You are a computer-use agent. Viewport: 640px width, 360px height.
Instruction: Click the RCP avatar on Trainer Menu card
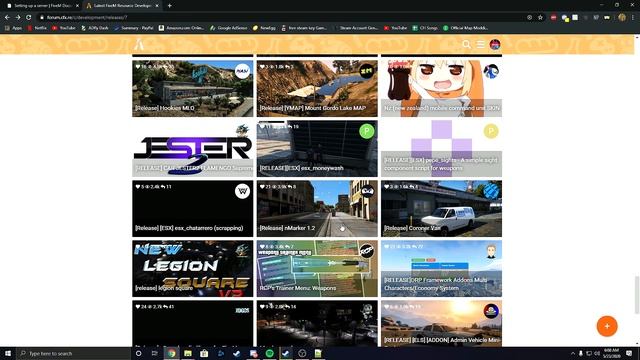click(367, 251)
